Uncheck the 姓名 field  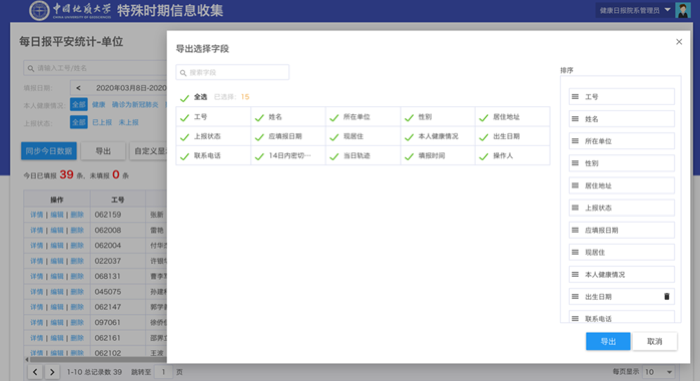pos(259,117)
